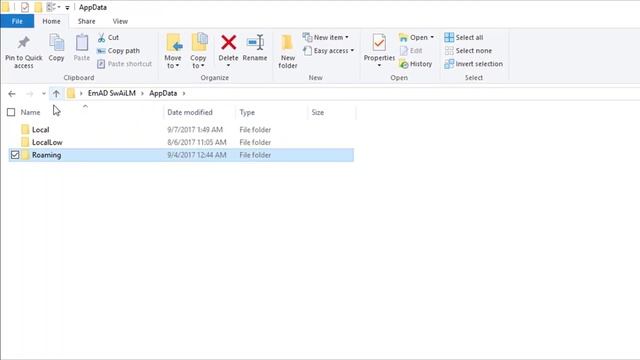Cut the selected item with the scissors
The width and height of the screenshot is (640, 360).
coord(108,38)
